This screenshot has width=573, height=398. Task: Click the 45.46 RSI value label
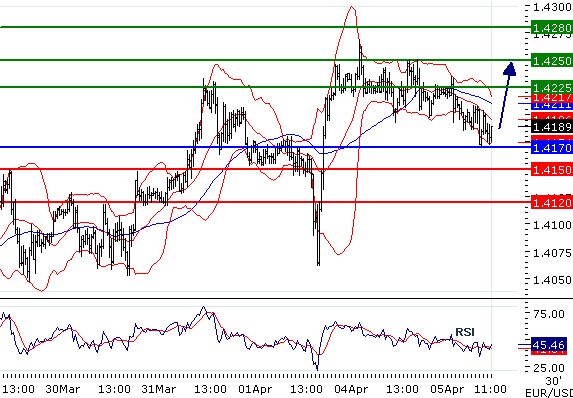click(549, 345)
